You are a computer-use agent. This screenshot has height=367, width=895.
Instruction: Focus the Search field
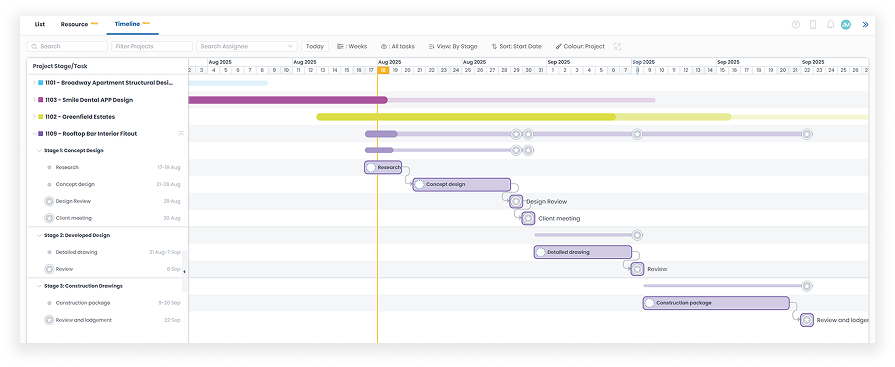click(x=67, y=46)
